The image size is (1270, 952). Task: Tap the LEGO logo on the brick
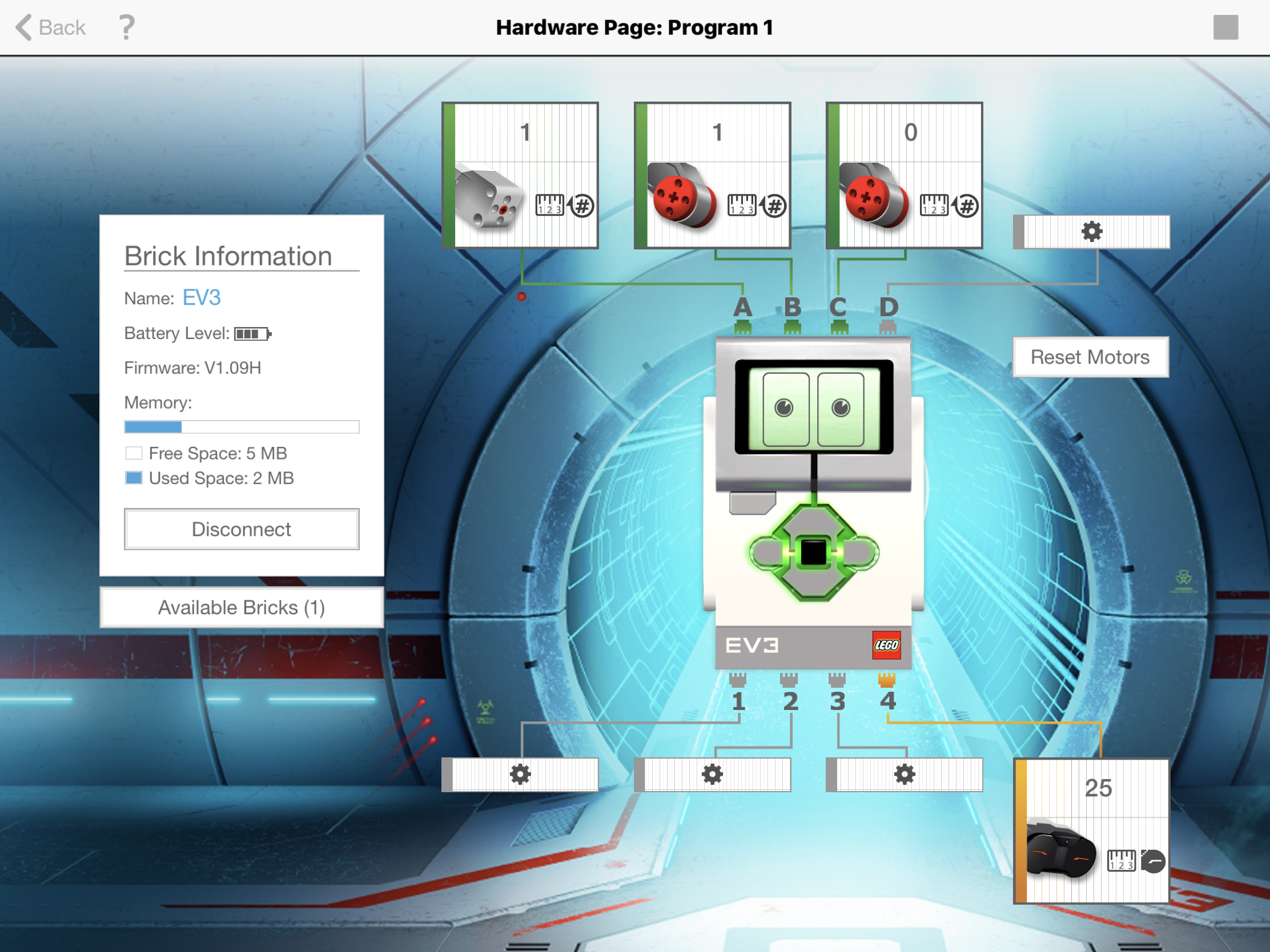click(886, 645)
